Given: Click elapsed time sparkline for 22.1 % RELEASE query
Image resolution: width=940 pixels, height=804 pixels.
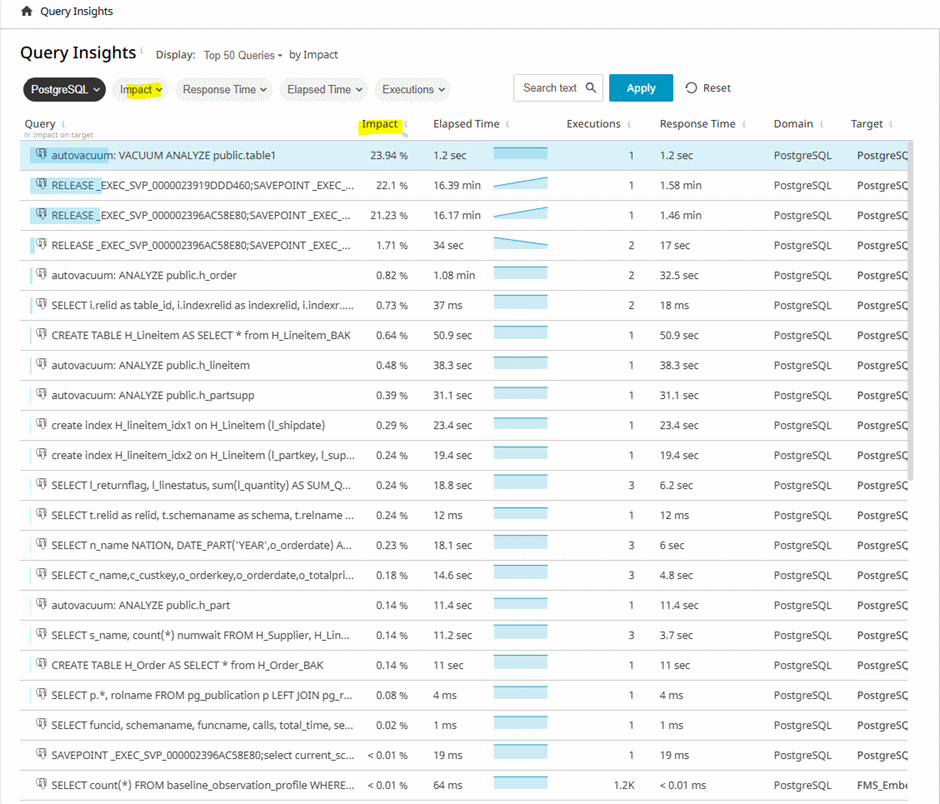Looking at the screenshot, I should [x=520, y=183].
